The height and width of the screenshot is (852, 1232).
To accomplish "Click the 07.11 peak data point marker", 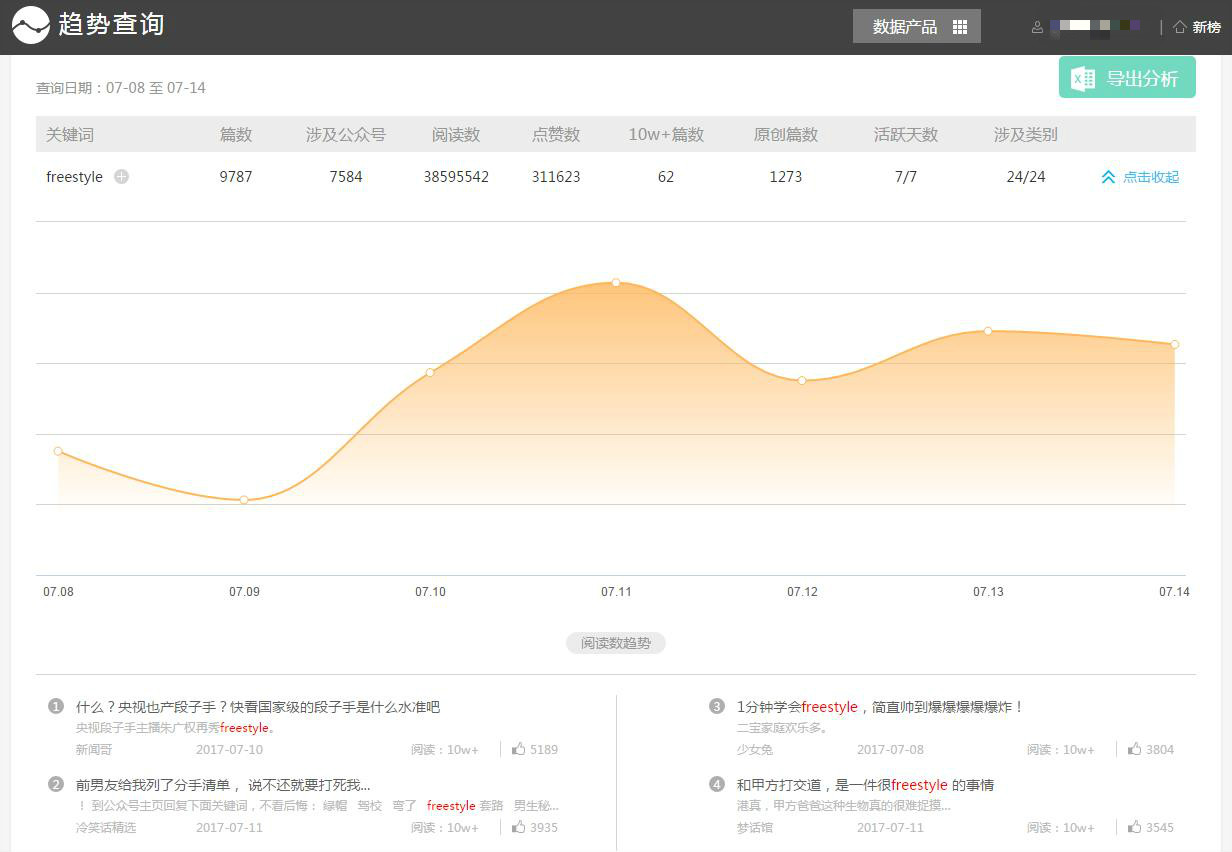I will coord(616,282).
